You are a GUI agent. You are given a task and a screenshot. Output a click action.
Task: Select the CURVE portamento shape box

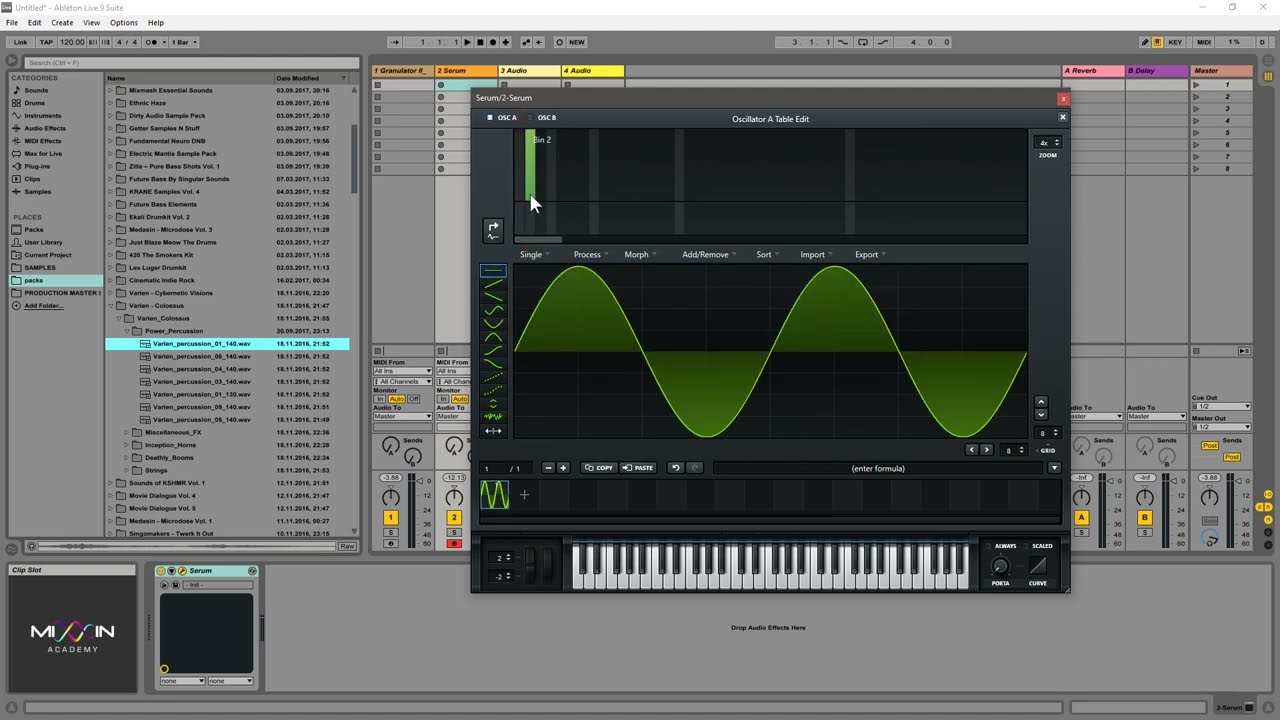1038,566
